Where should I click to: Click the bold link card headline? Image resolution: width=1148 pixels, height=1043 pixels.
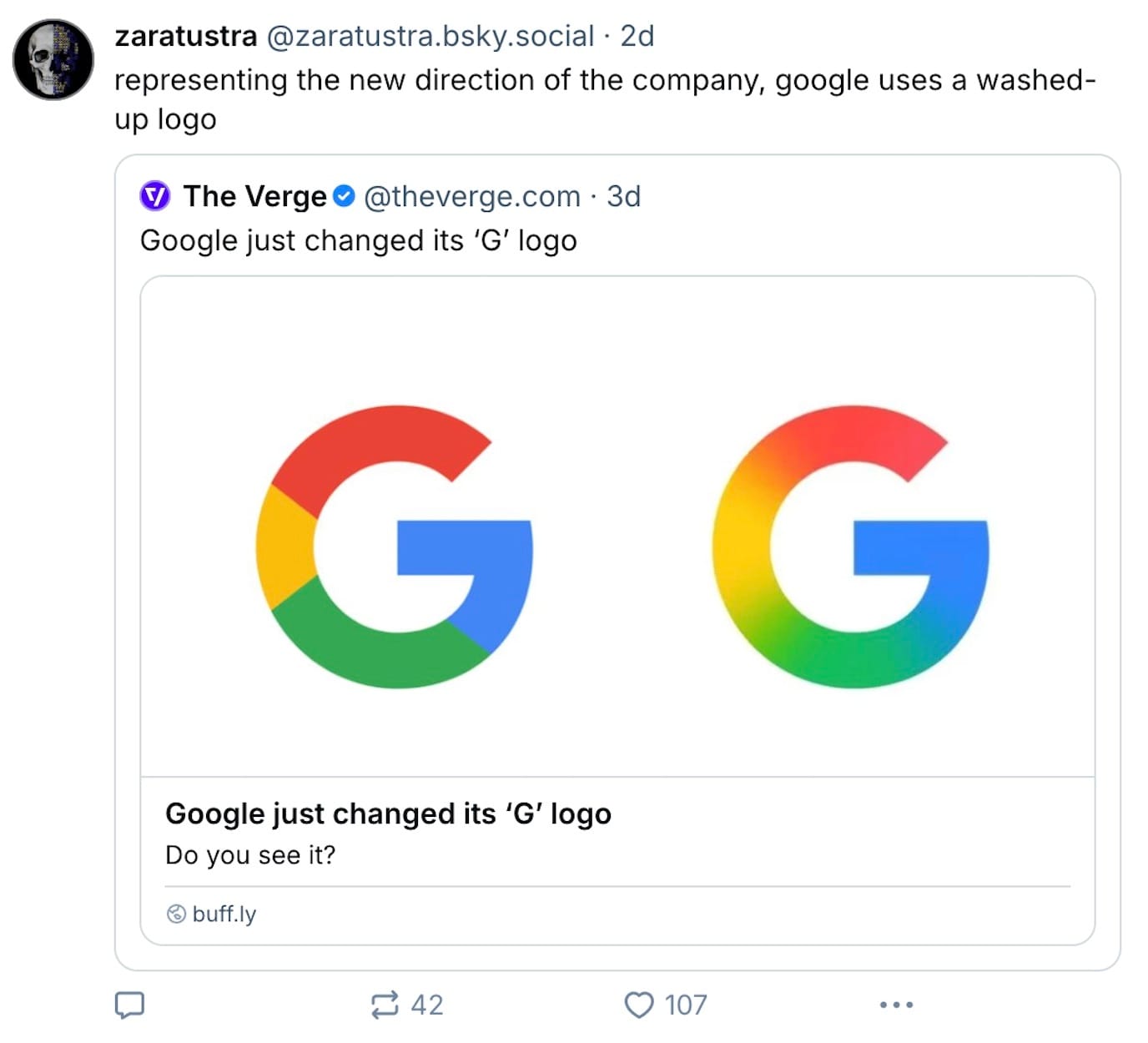coord(388,814)
